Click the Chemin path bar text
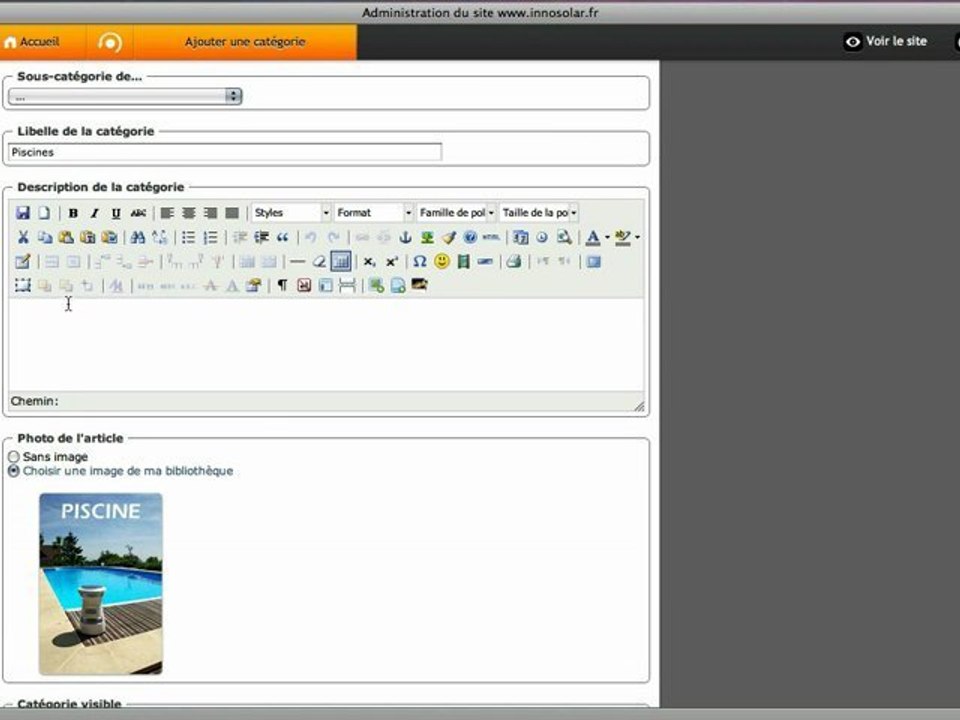Screen dimensions: 960x720 pos(34,401)
